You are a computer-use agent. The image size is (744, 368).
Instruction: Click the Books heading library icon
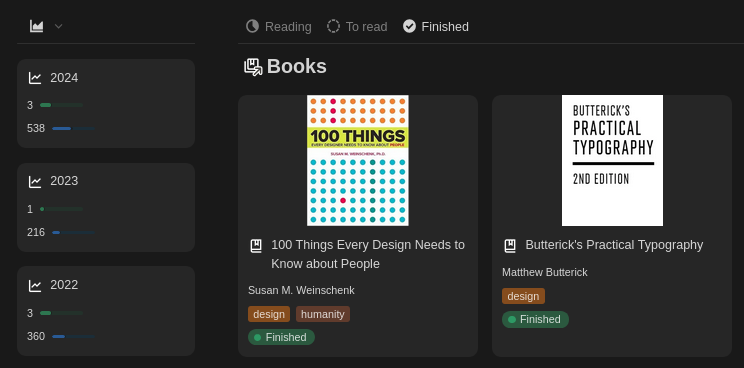253,67
